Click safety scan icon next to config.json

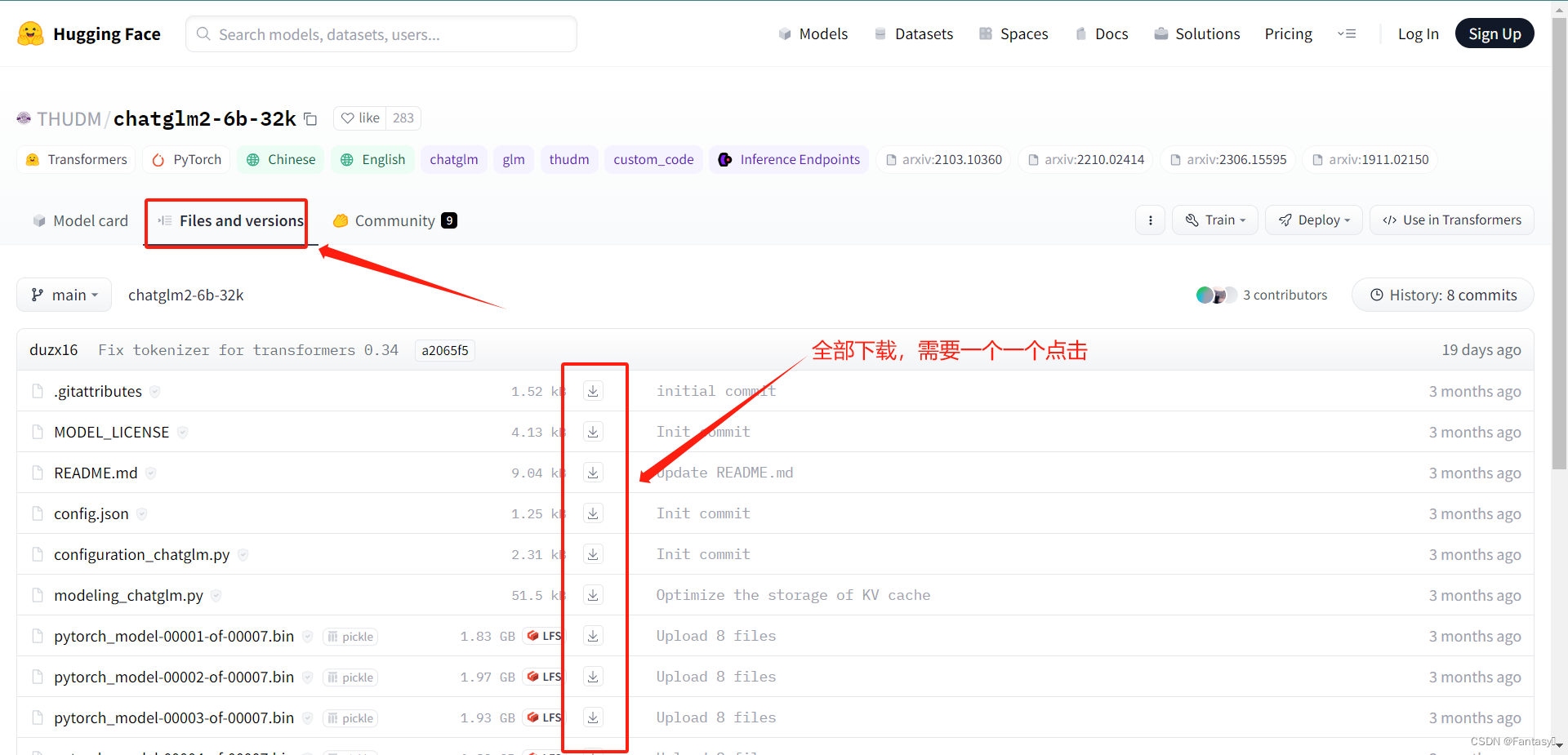(x=142, y=514)
